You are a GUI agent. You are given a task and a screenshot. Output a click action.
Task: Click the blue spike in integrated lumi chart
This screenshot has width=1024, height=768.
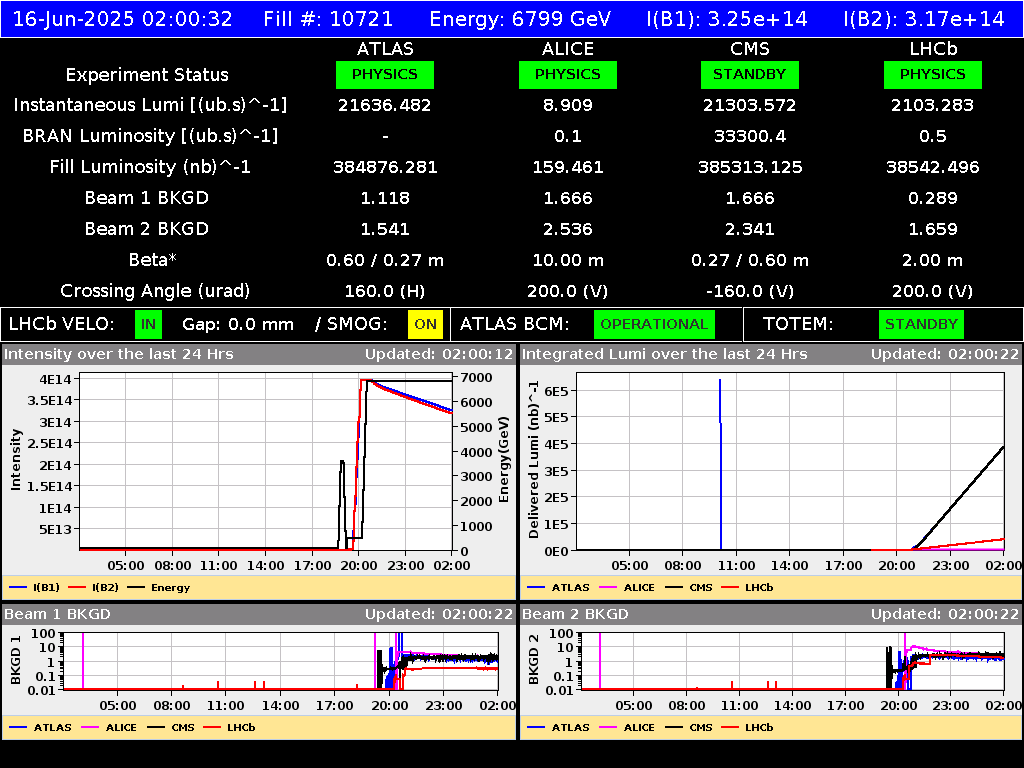pos(720,464)
